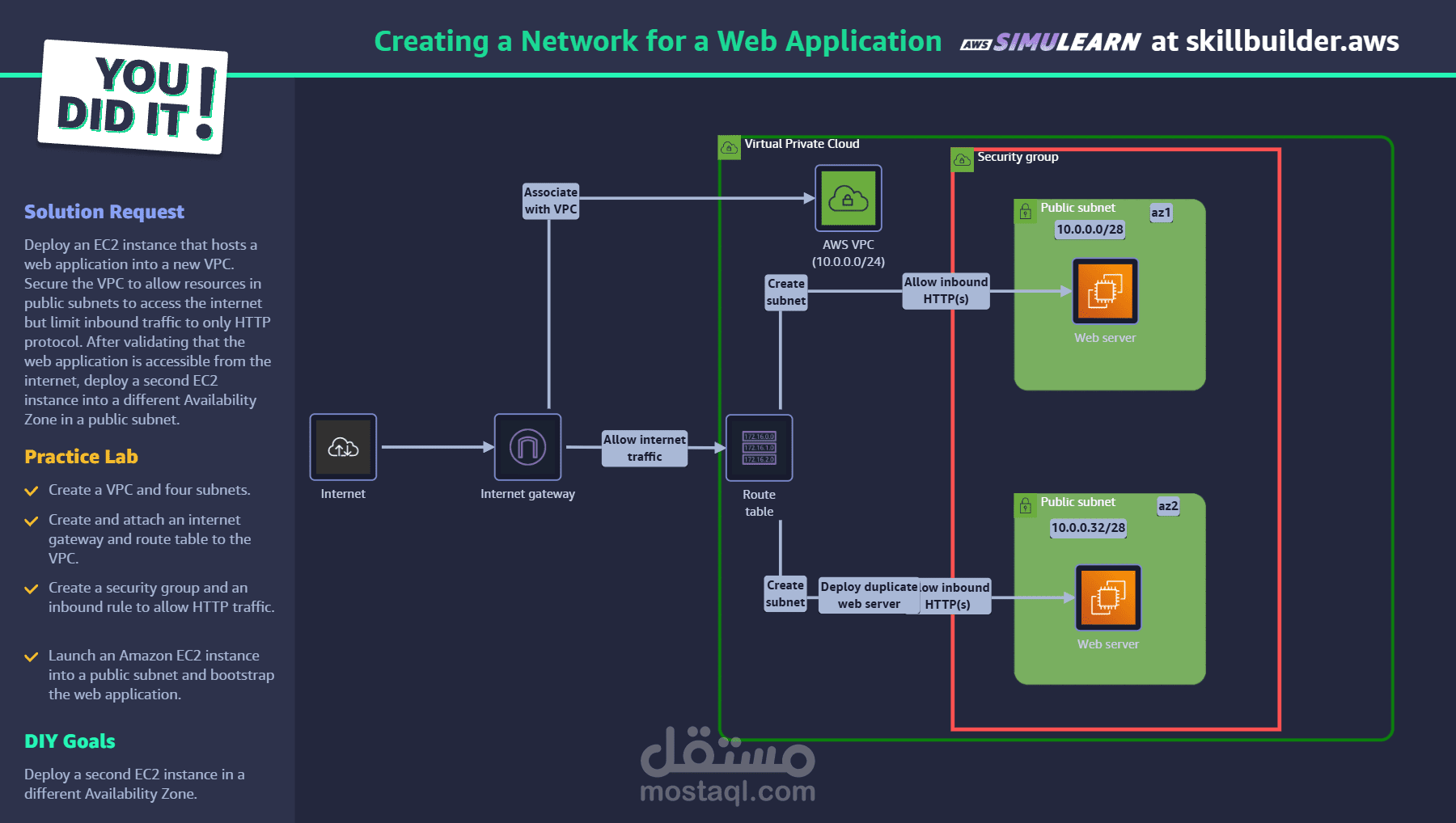Toggle checkmark for the internet gateway task
The height and width of the screenshot is (823, 1456).
coord(32,520)
